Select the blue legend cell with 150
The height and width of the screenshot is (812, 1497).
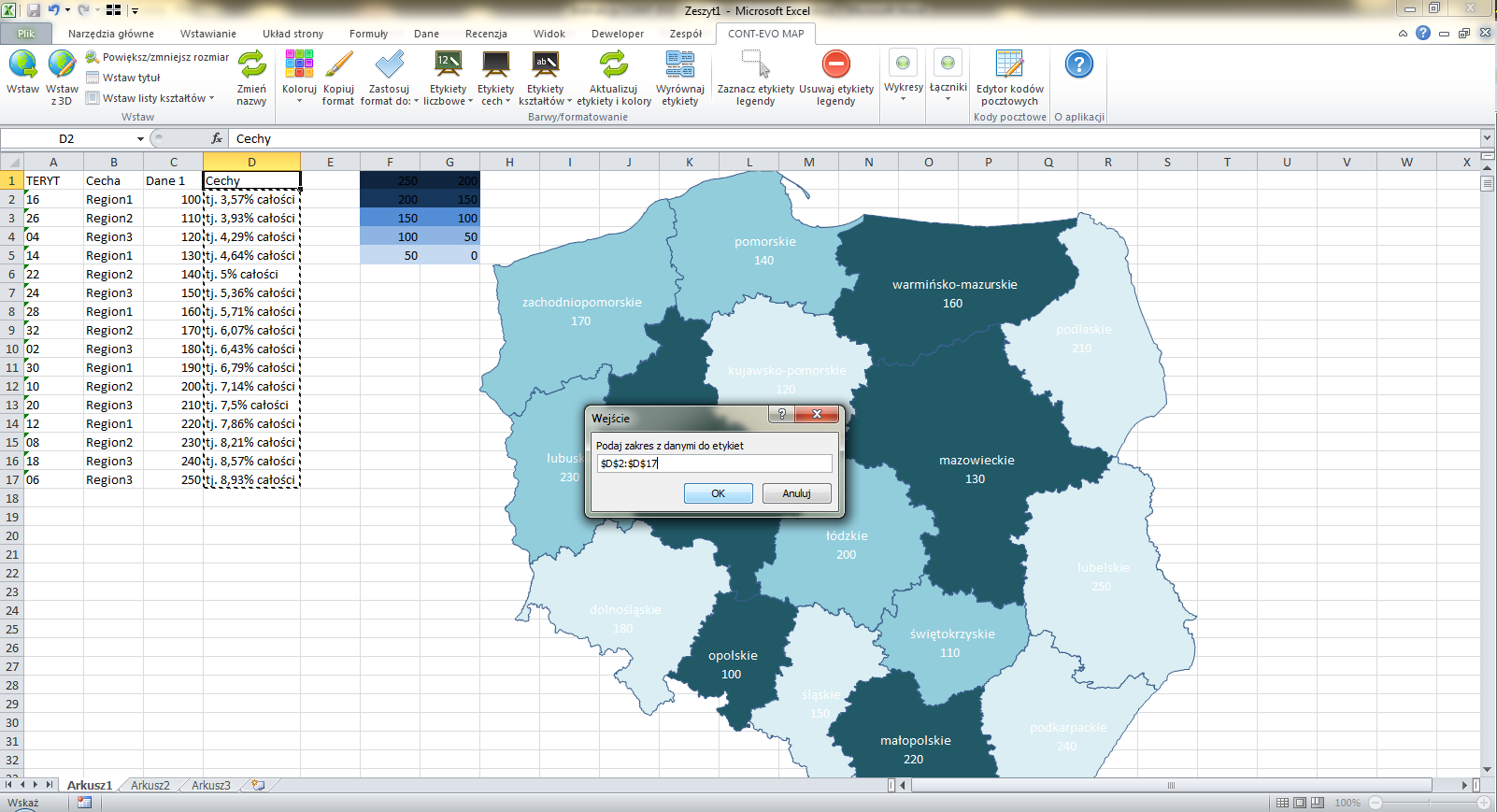390,218
